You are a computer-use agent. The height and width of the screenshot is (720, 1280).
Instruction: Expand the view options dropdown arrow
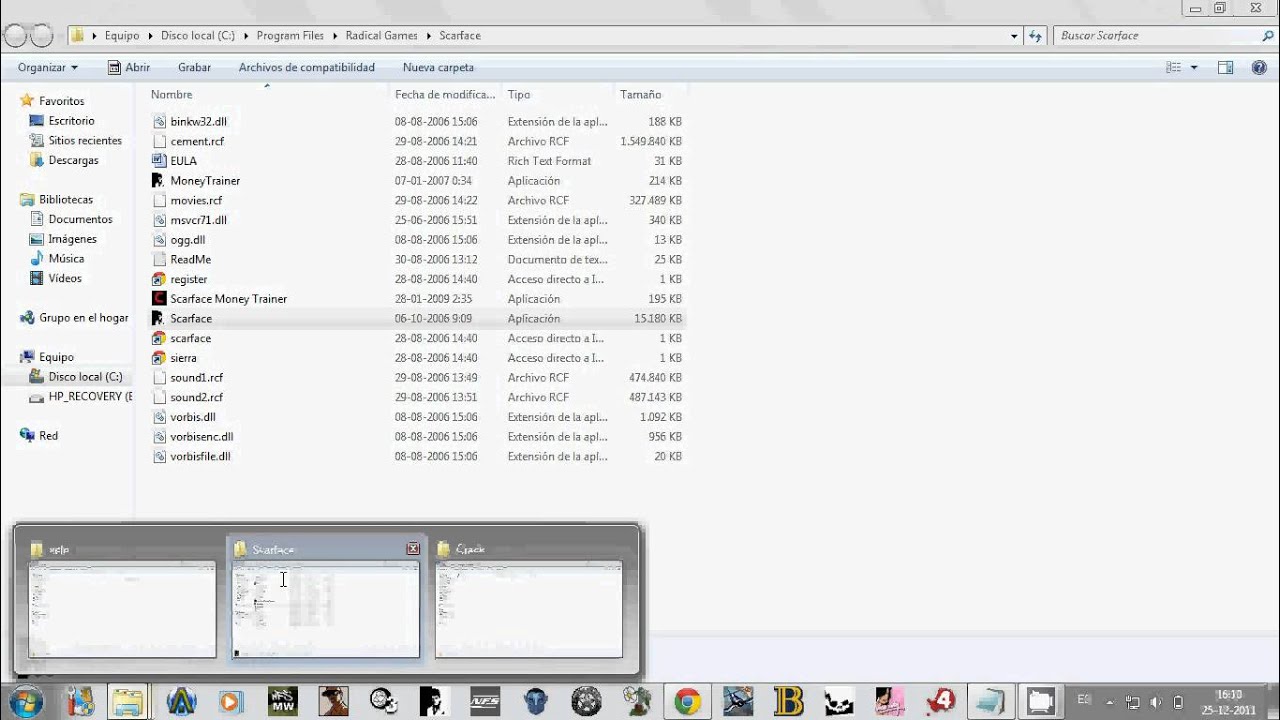(x=1194, y=67)
